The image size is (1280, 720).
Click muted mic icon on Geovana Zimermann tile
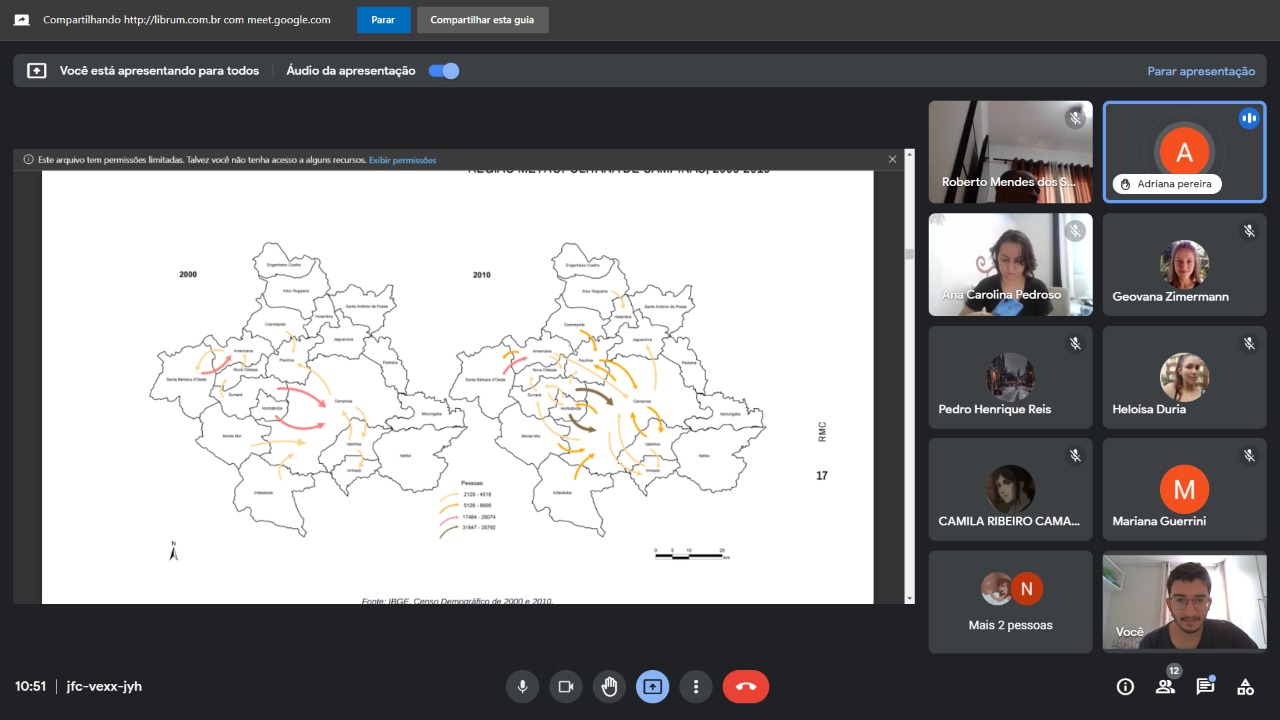1249,231
